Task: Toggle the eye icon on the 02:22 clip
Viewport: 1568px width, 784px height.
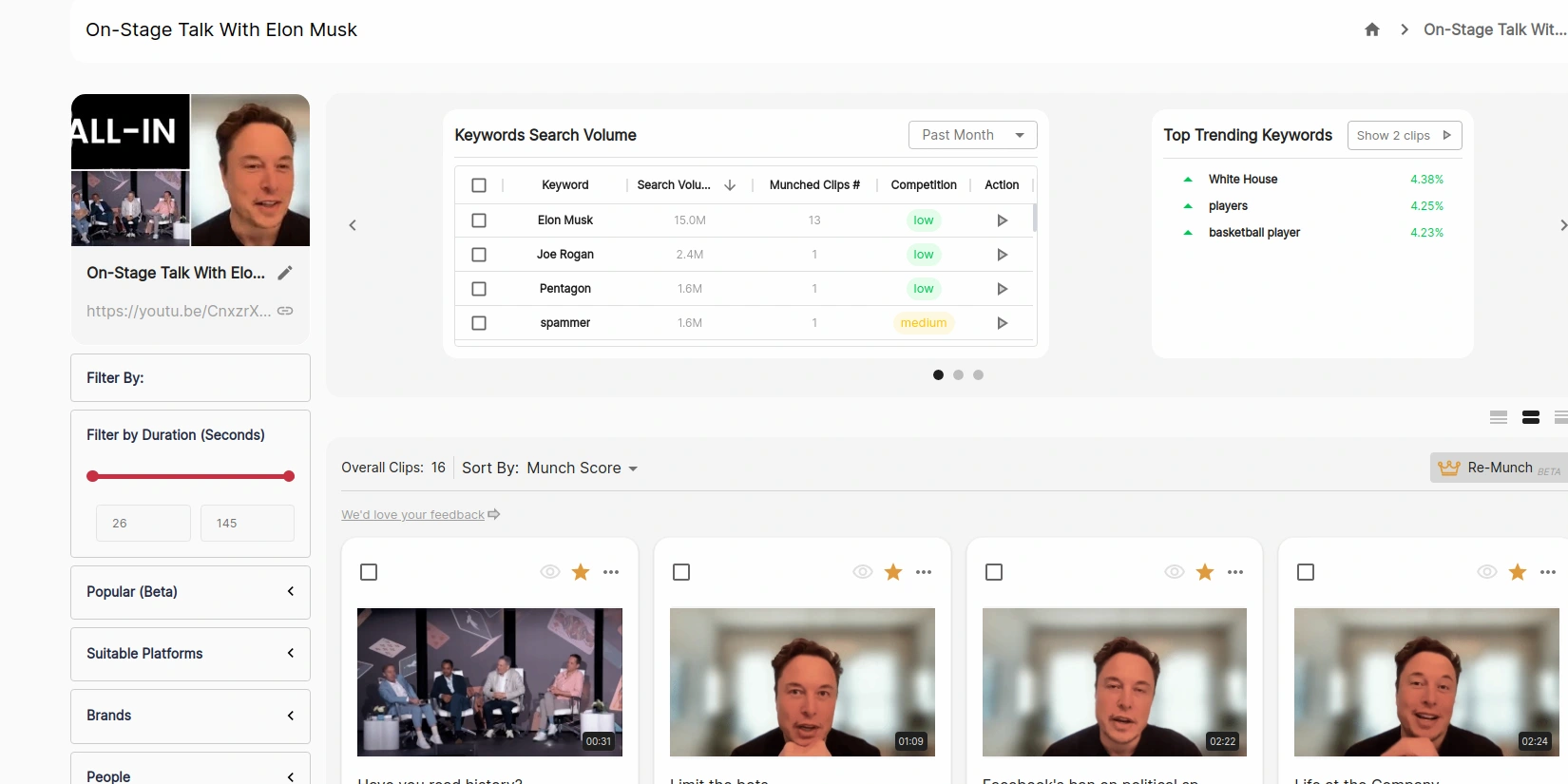Action: coord(1175,572)
